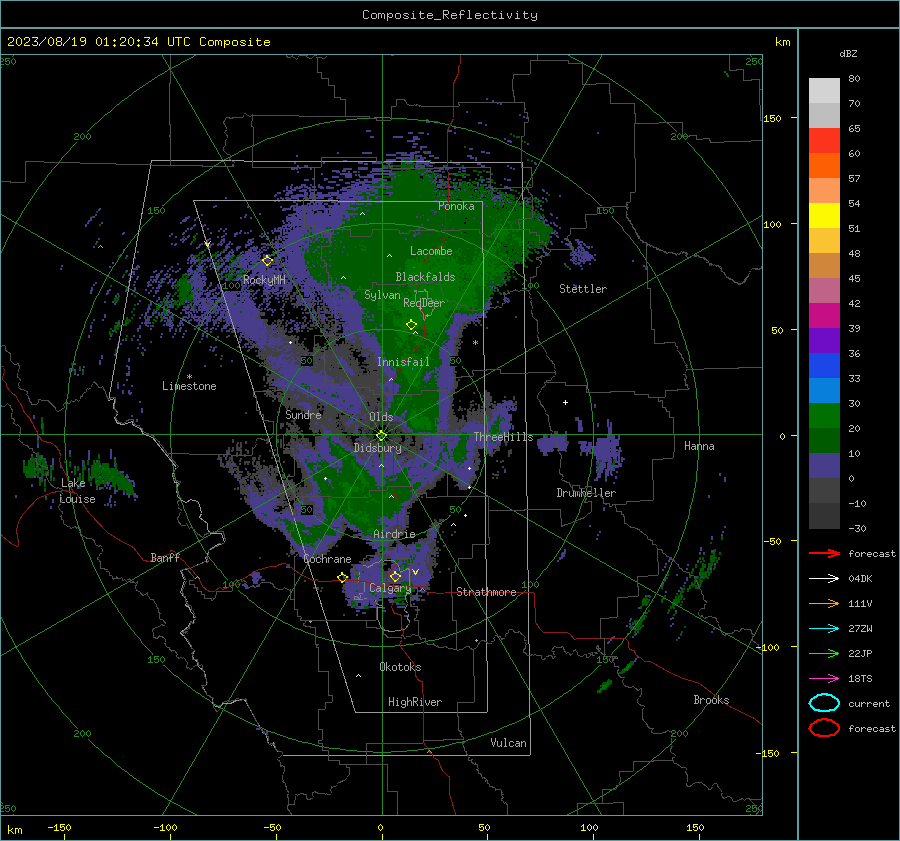This screenshot has height=841, width=900.
Task: Click the red 60–65 dBZ color band
Action: click(824, 141)
